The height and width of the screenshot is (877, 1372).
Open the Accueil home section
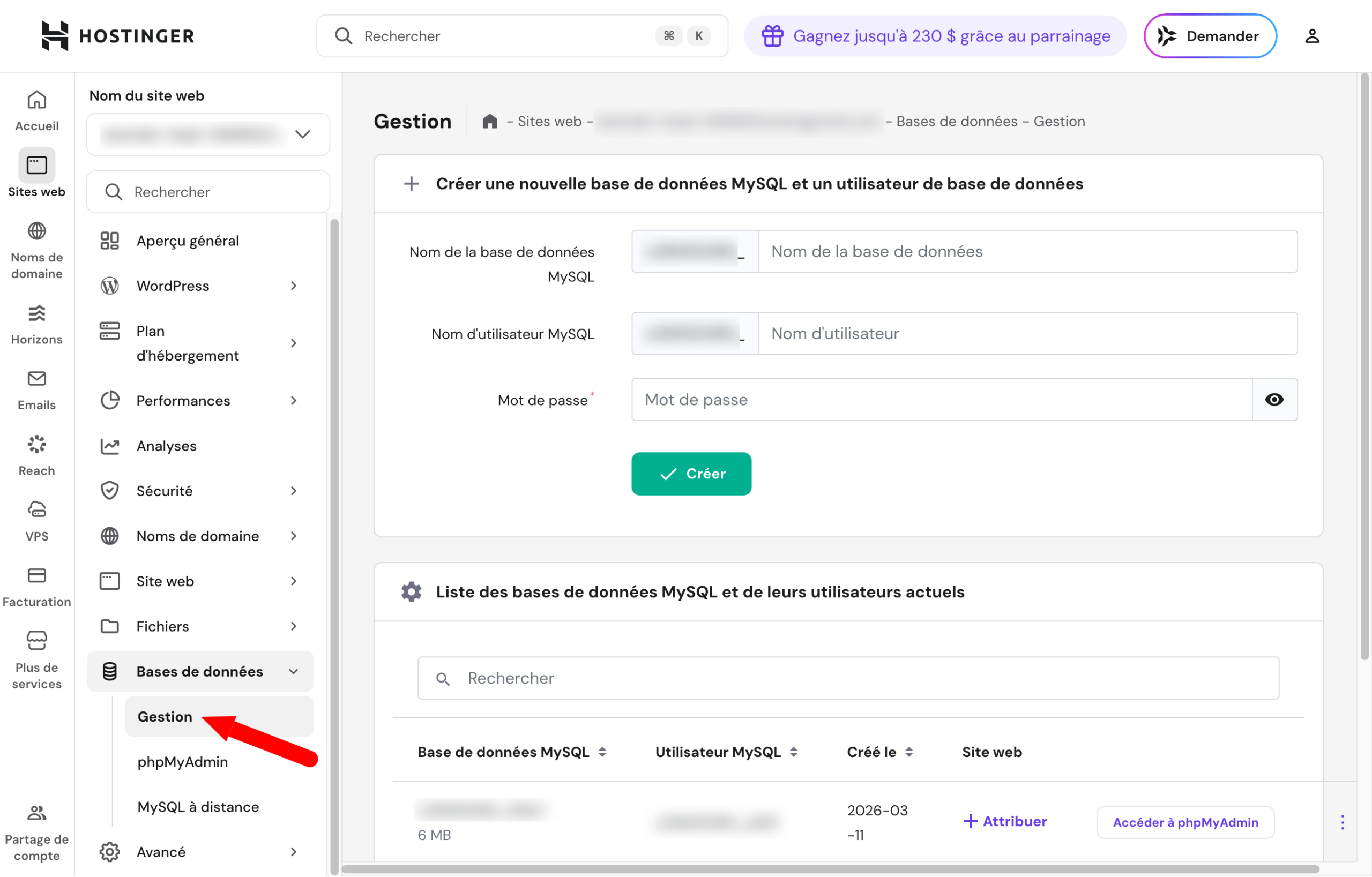[36, 111]
